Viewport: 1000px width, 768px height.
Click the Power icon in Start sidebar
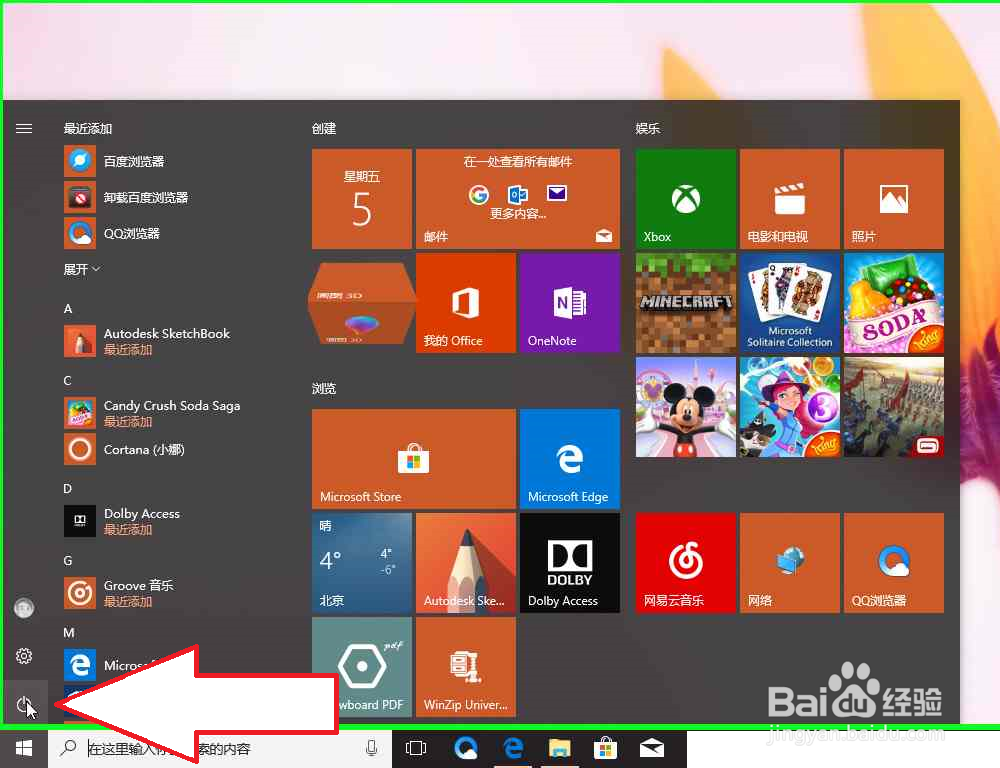[x=24, y=704]
